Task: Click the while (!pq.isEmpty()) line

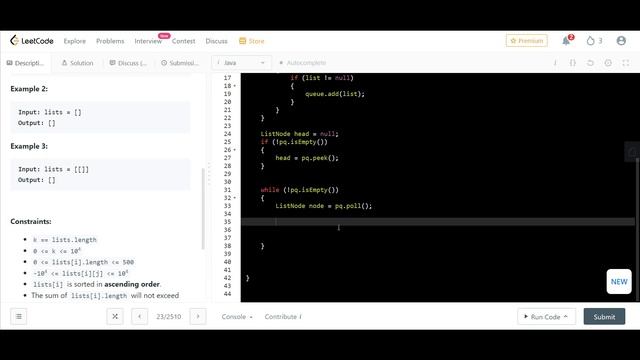Action: (x=300, y=190)
